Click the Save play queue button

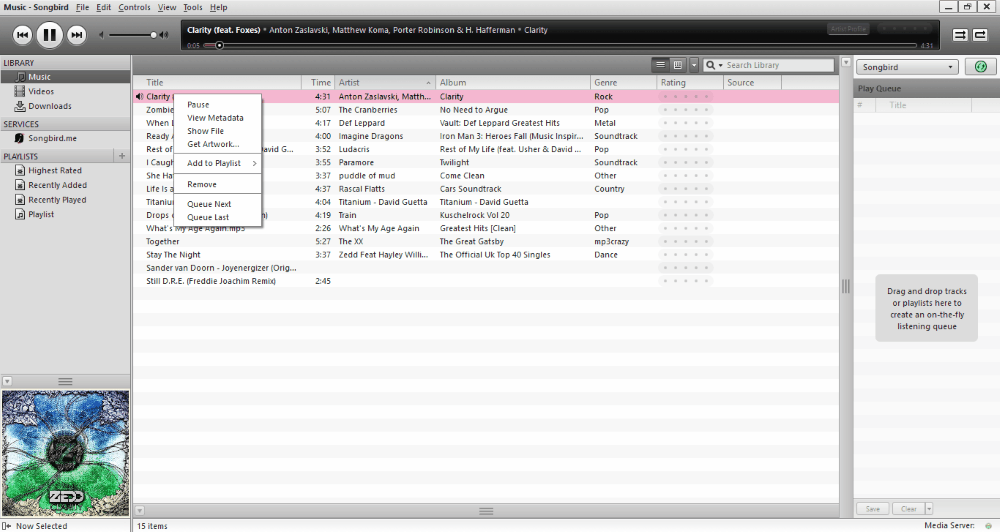pos(872,508)
